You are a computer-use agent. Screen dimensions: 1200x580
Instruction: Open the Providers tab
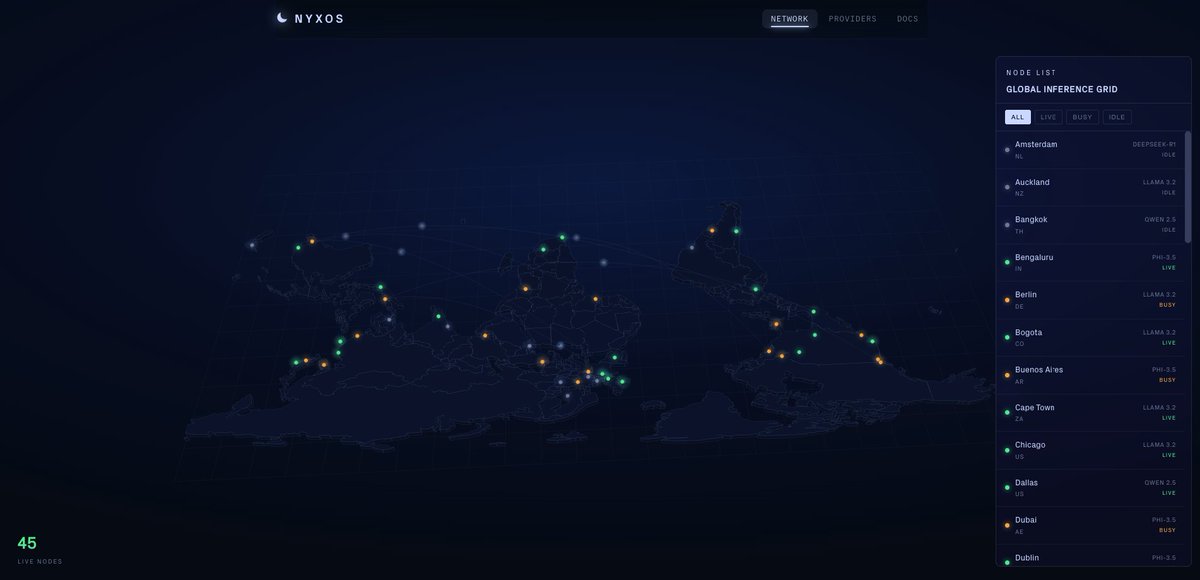[x=853, y=19]
